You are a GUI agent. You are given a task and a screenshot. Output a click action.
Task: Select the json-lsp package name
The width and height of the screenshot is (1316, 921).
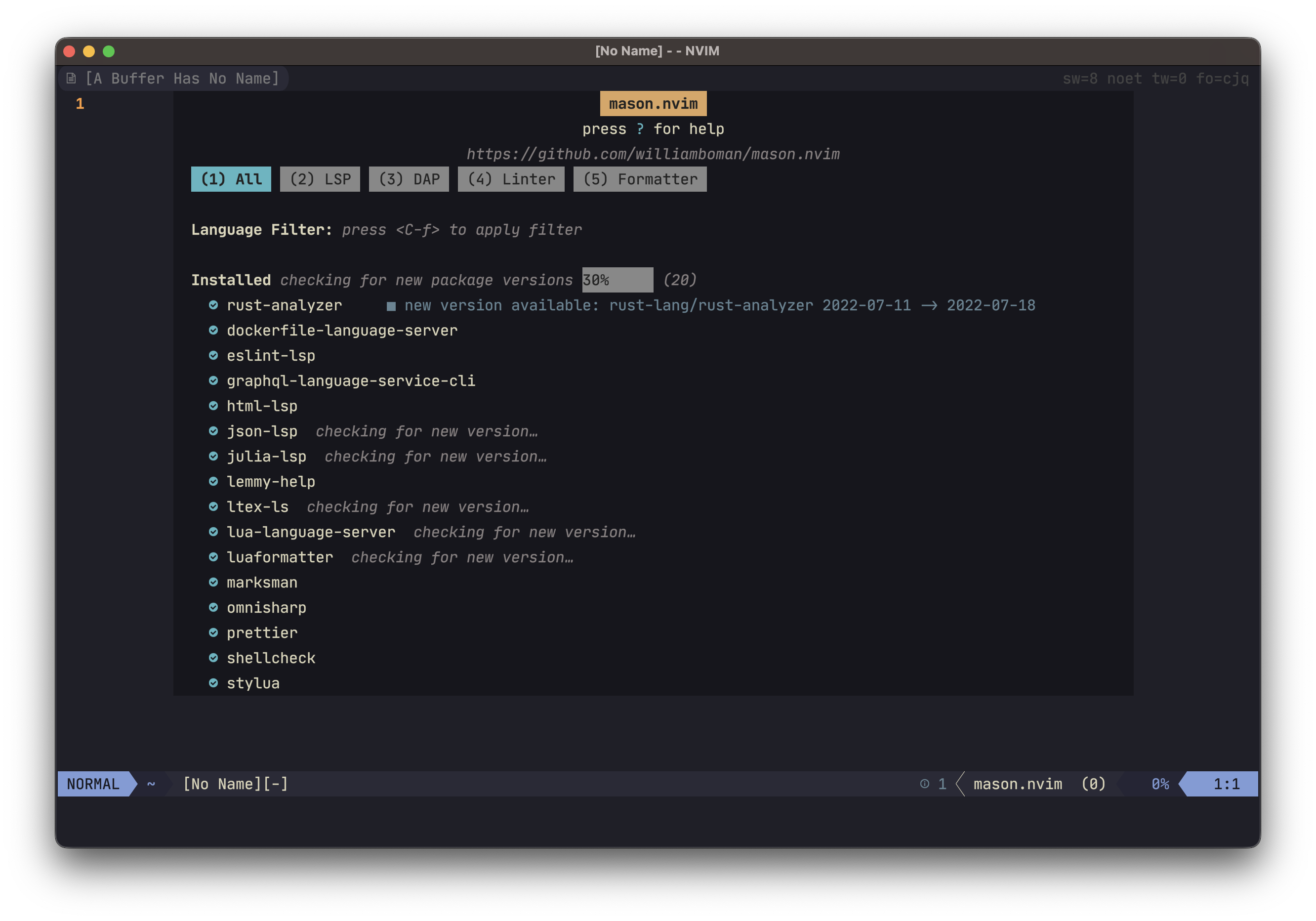pyautogui.click(x=262, y=431)
